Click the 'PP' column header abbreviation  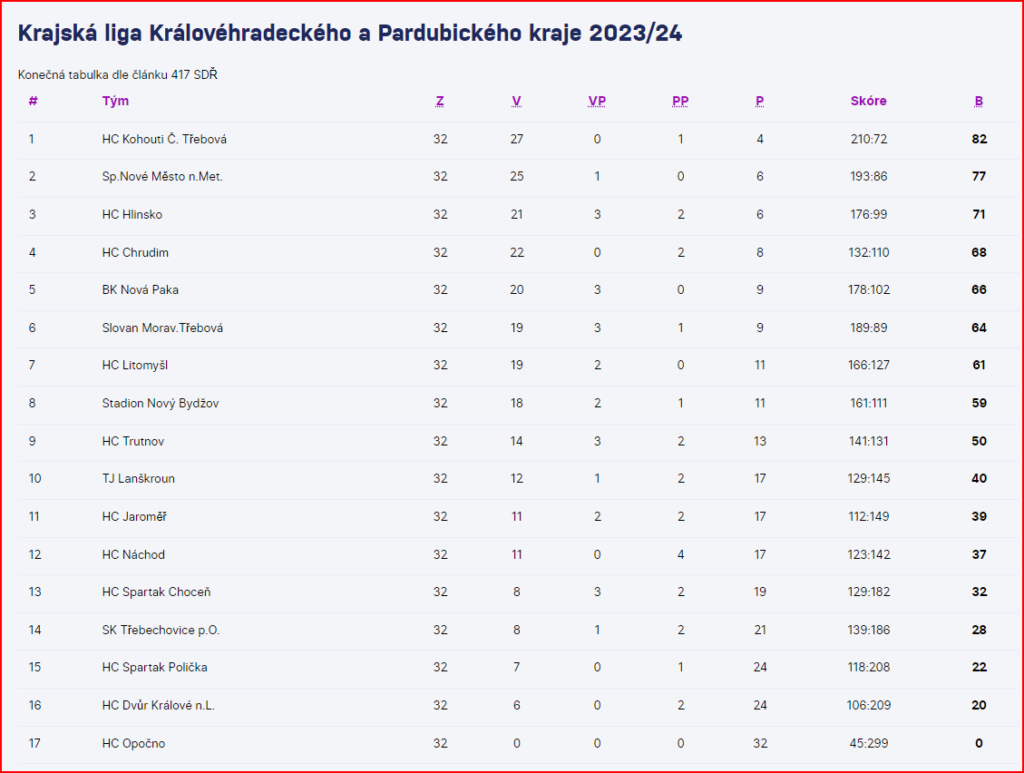pyautogui.click(x=680, y=101)
